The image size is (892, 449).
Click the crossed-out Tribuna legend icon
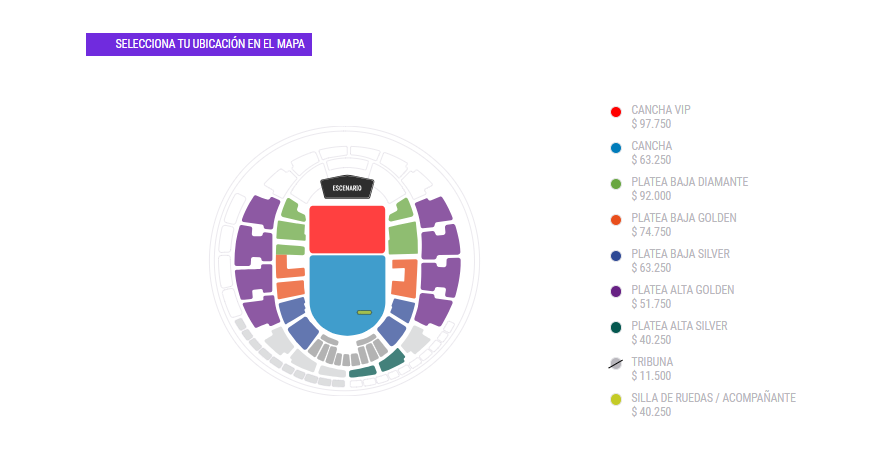[616, 363]
